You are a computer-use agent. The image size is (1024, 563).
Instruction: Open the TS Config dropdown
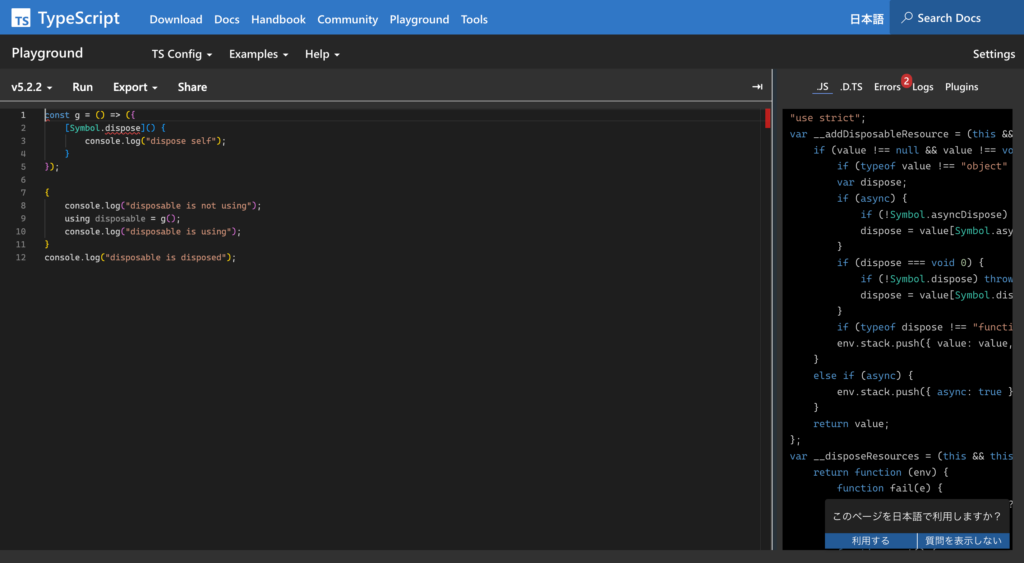tap(182, 54)
